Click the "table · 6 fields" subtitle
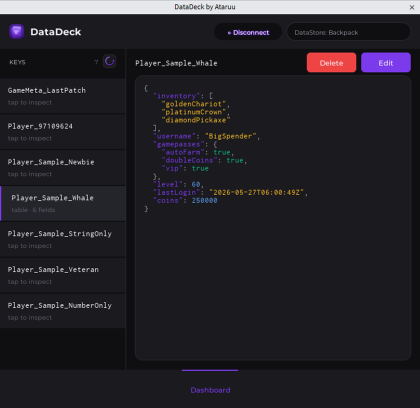Image resolution: width=420 pixels, height=408 pixels. 33,210
